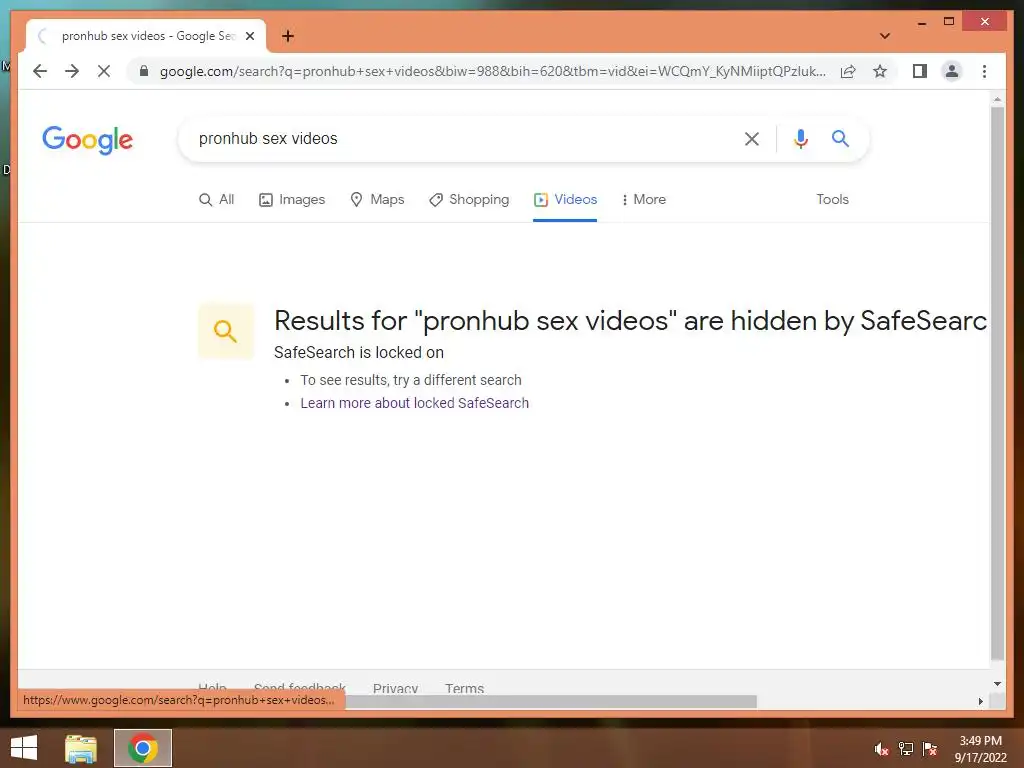Open the site lock info icon
Image resolution: width=1024 pixels, height=768 pixels.
pos(144,71)
